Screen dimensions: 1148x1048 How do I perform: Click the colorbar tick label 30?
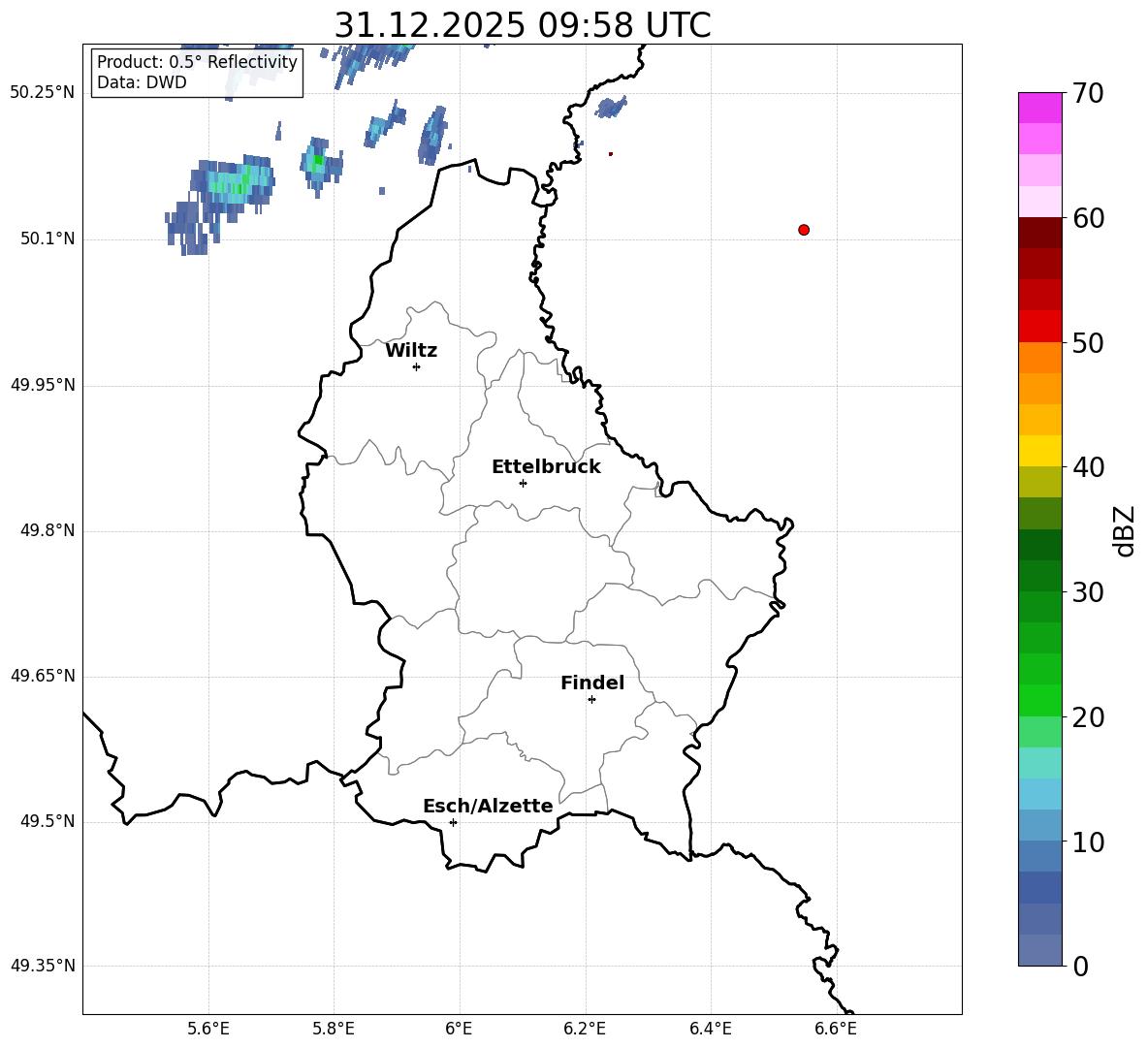(x=1088, y=592)
